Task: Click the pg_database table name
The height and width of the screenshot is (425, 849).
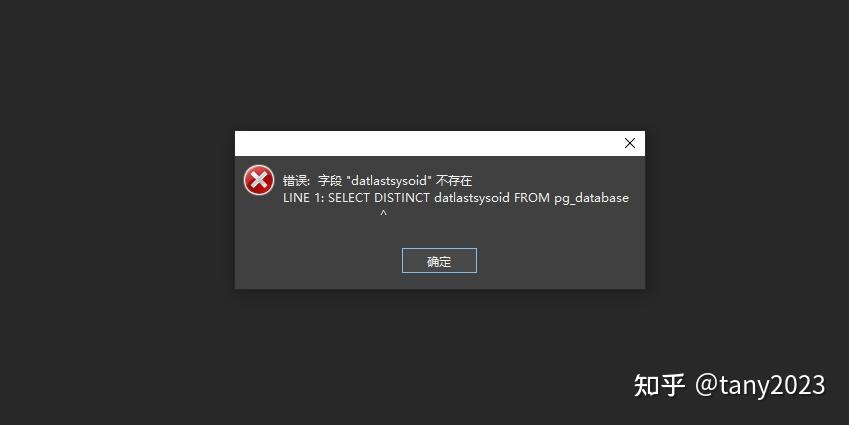Action: point(591,198)
